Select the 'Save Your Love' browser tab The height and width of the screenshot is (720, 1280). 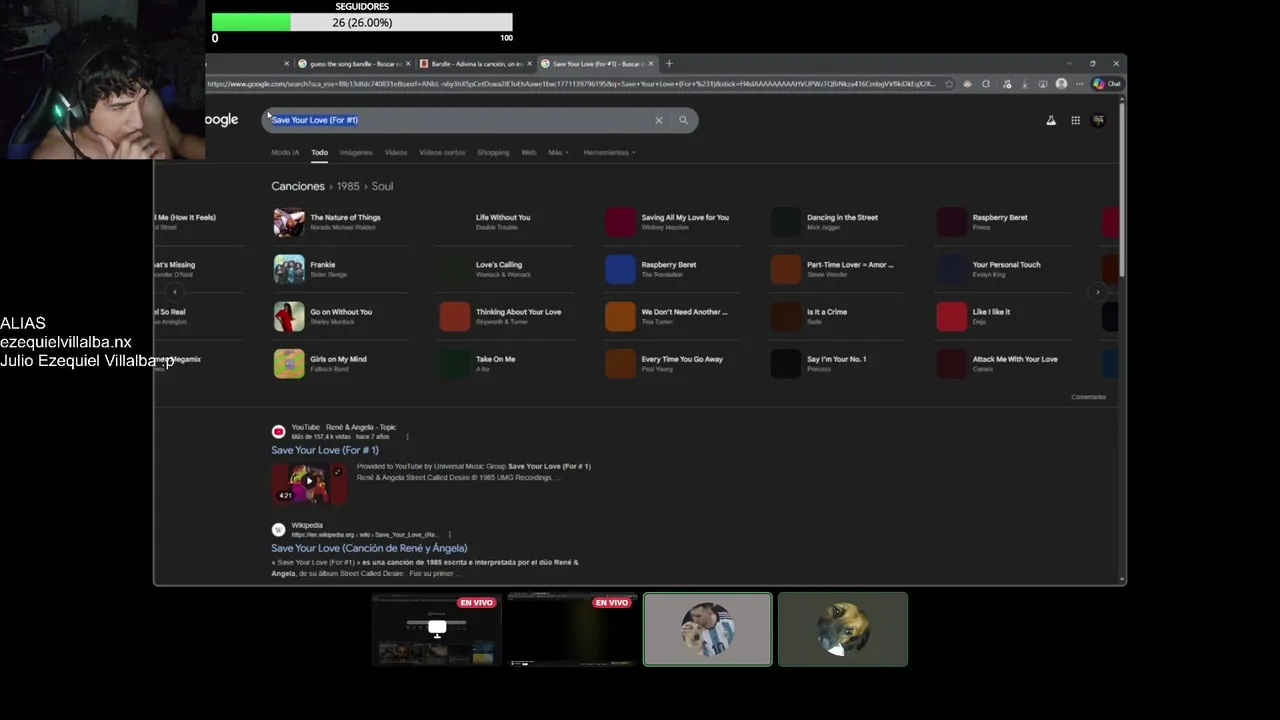[x=597, y=64]
